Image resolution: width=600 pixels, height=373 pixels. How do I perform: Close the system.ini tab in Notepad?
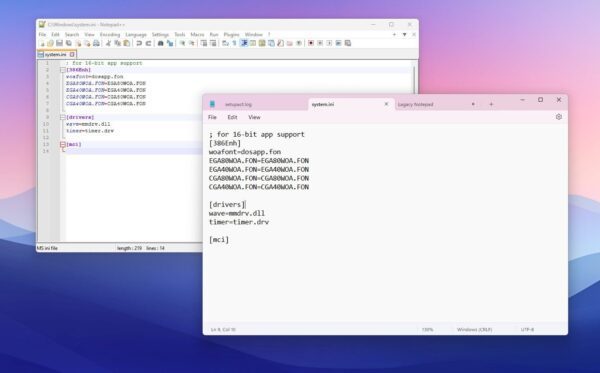[x=386, y=104]
